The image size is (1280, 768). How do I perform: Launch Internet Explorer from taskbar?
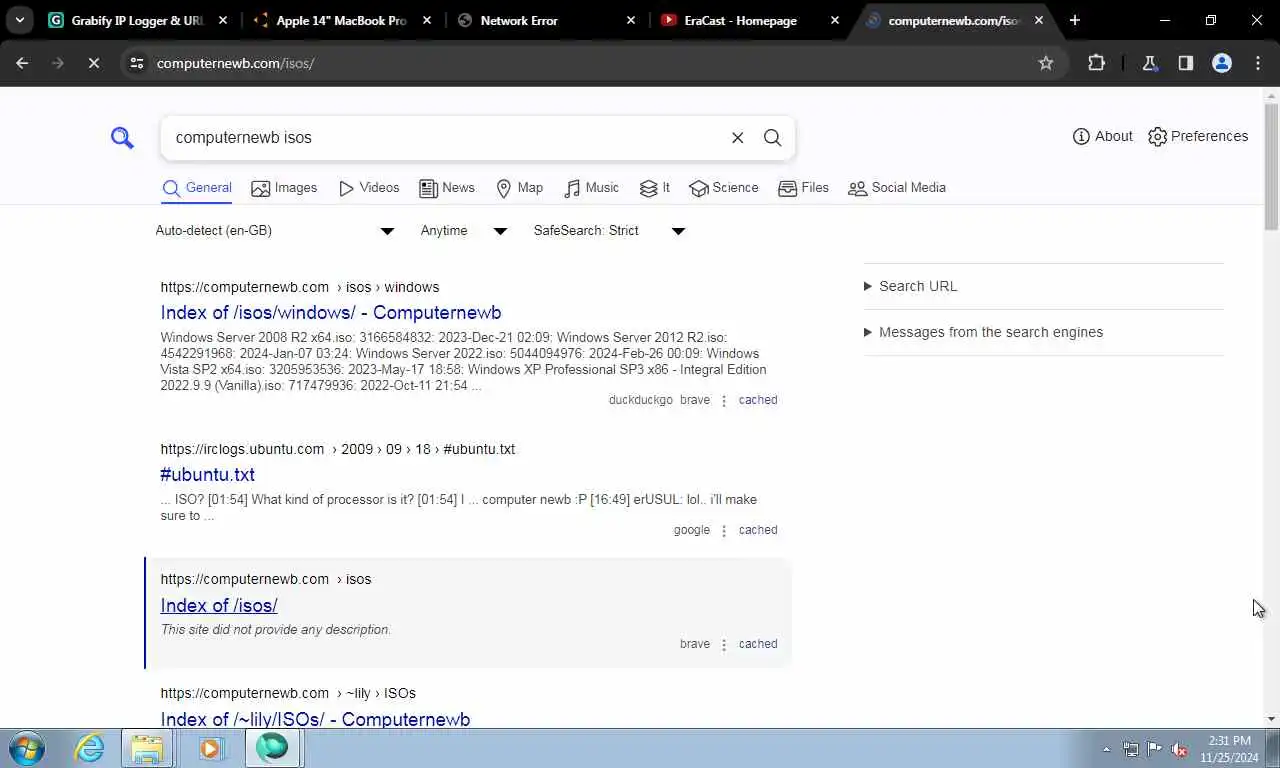point(89,748)
